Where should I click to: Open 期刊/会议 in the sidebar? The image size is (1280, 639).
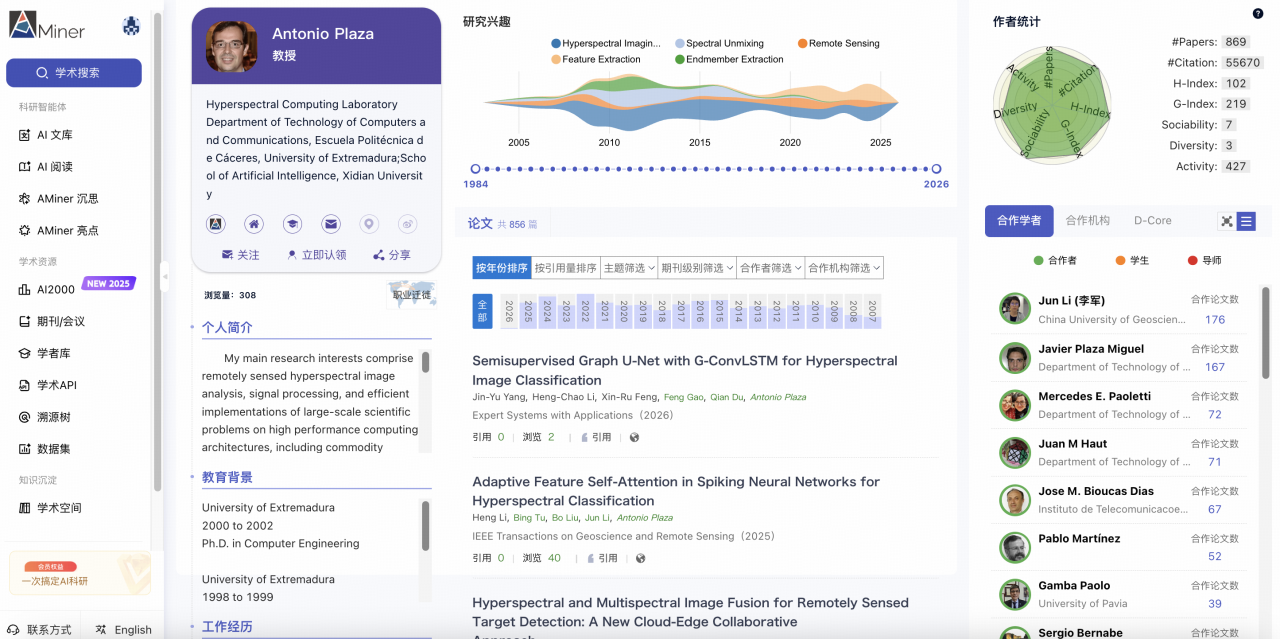point(52,321)
